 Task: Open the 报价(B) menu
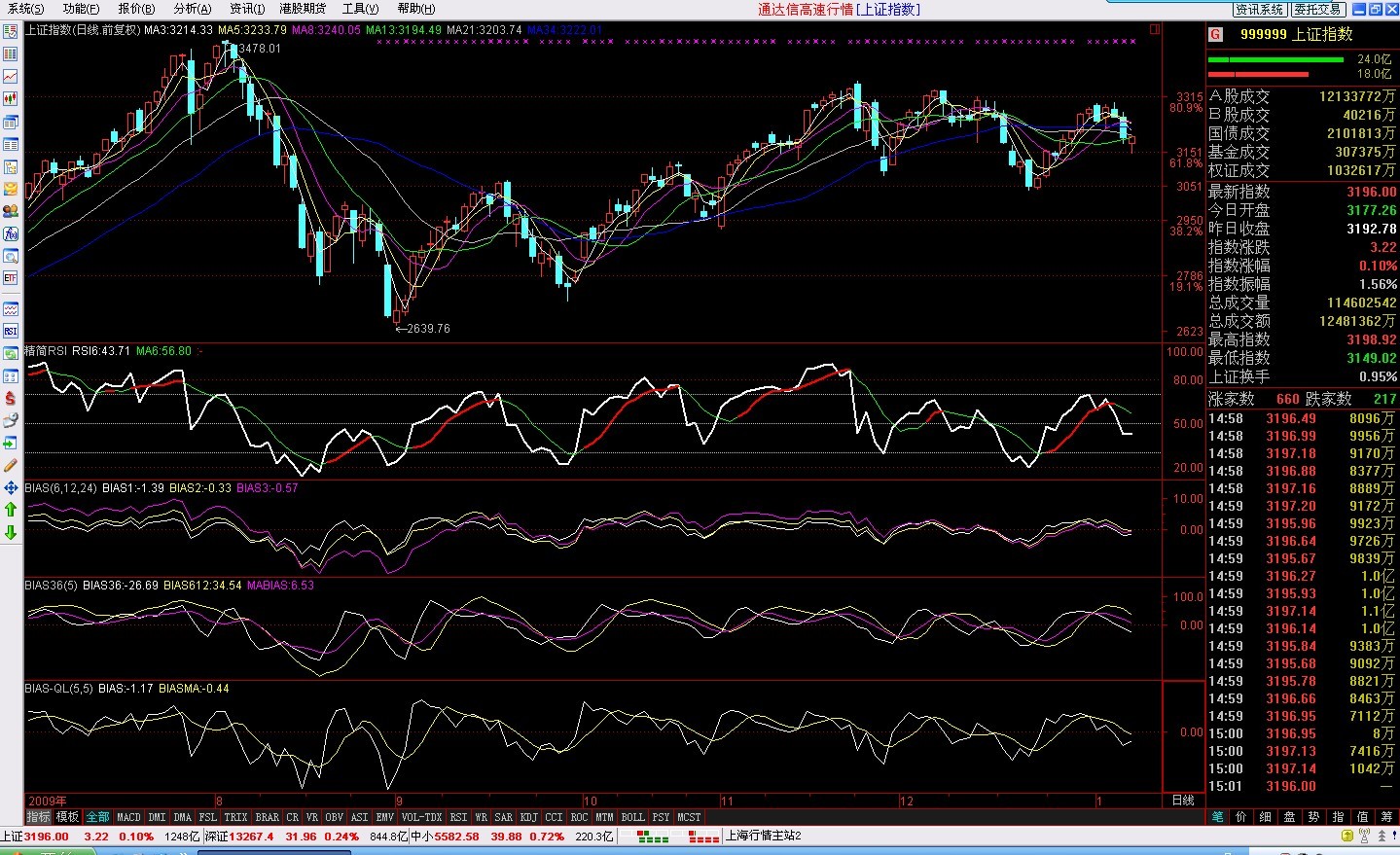point(136,9)
